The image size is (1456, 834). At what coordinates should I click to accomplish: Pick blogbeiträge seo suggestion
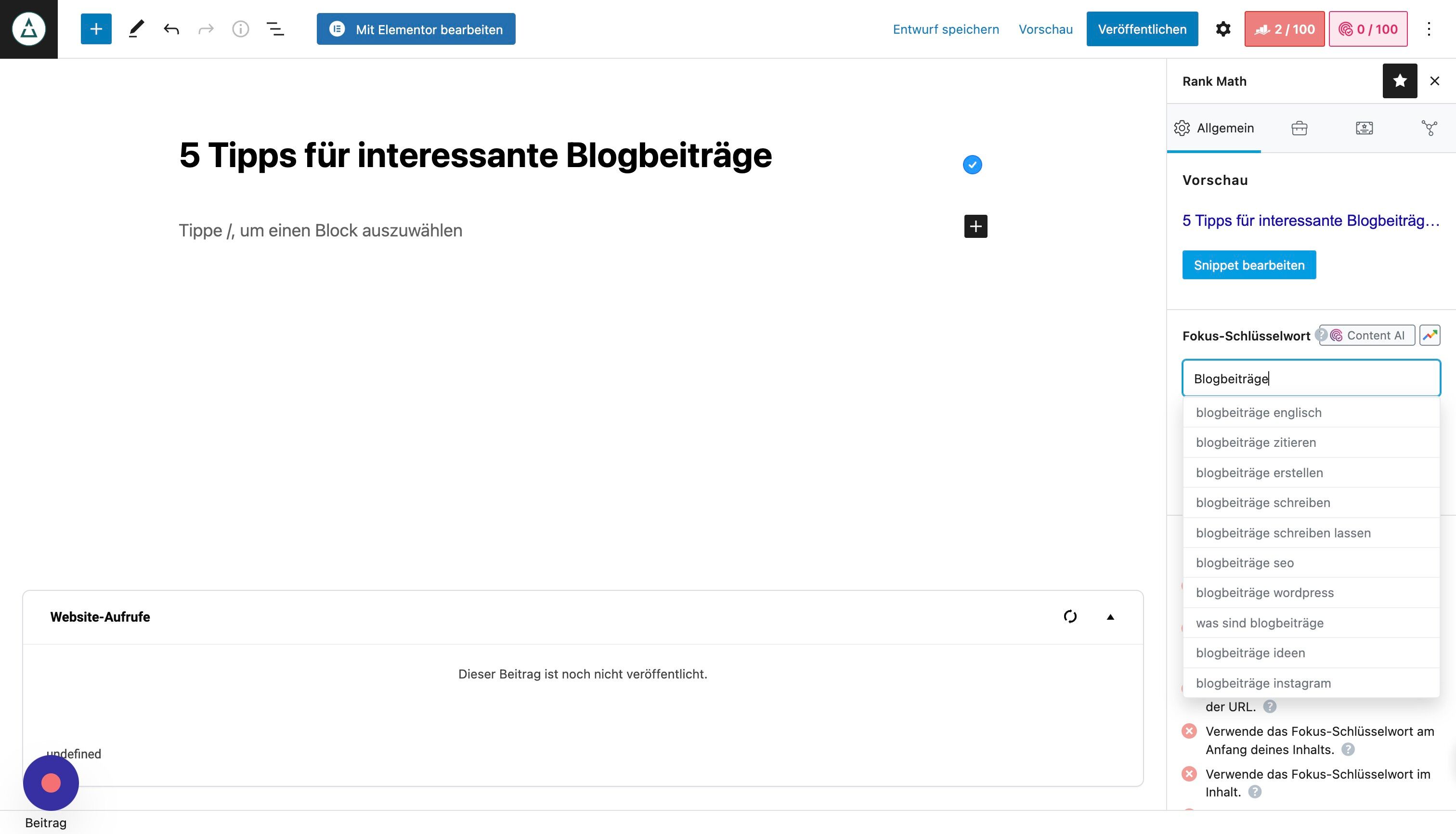tap(1311, 562)
